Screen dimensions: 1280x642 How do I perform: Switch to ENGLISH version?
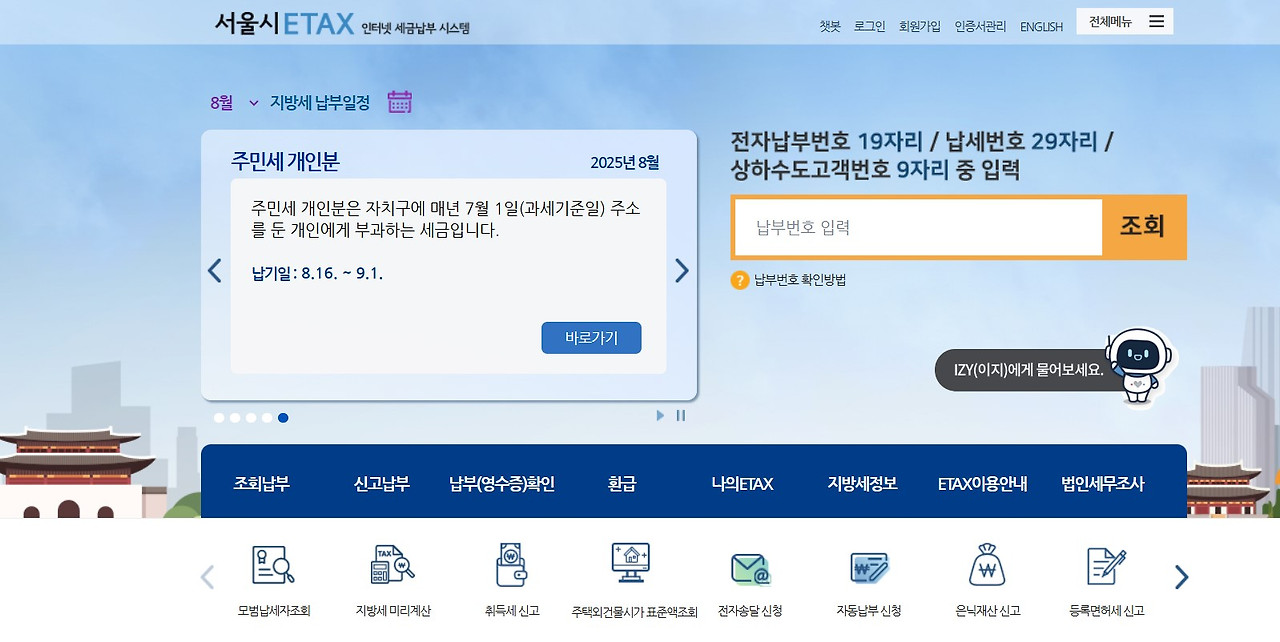[x=1041, y=27]
